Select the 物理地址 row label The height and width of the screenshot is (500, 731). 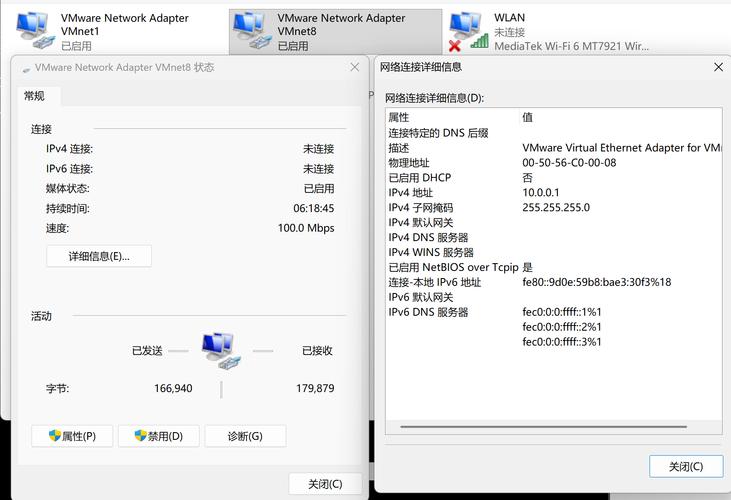(x=409, y=163)
